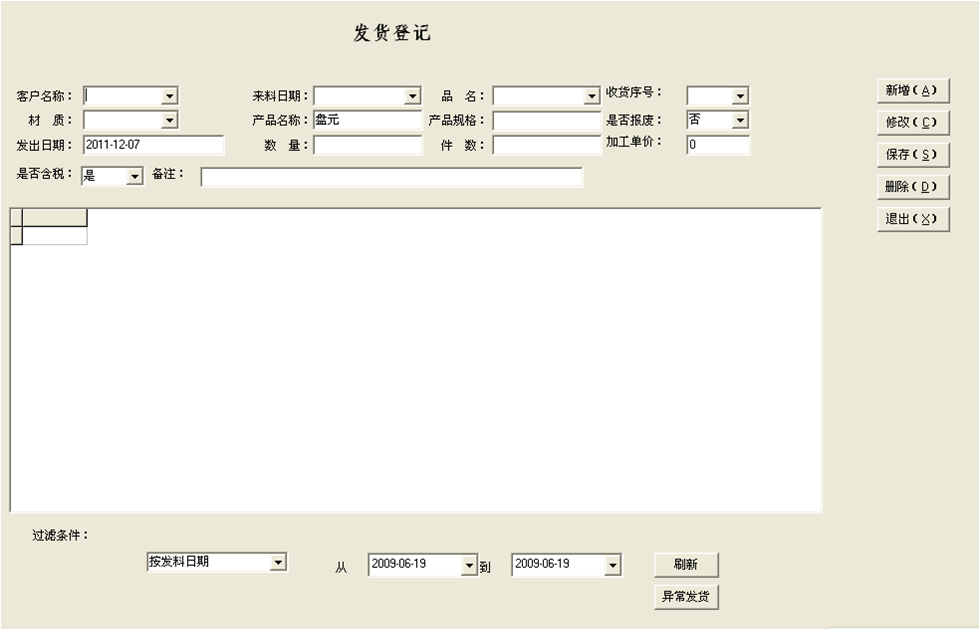Image resolution: width=980 pixels, height=630 pixels.
Task: Save the record with 保存(S)
Action: click(912, 155)
